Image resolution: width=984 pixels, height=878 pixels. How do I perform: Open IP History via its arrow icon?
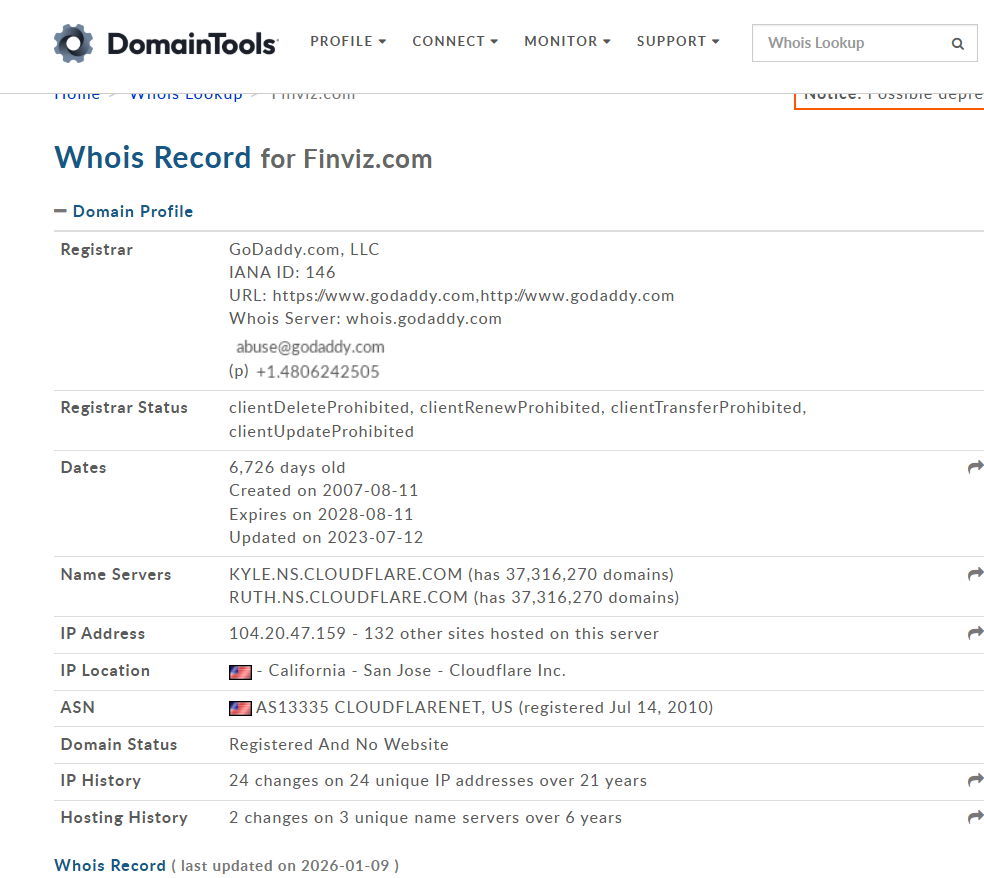click(975, 780)
